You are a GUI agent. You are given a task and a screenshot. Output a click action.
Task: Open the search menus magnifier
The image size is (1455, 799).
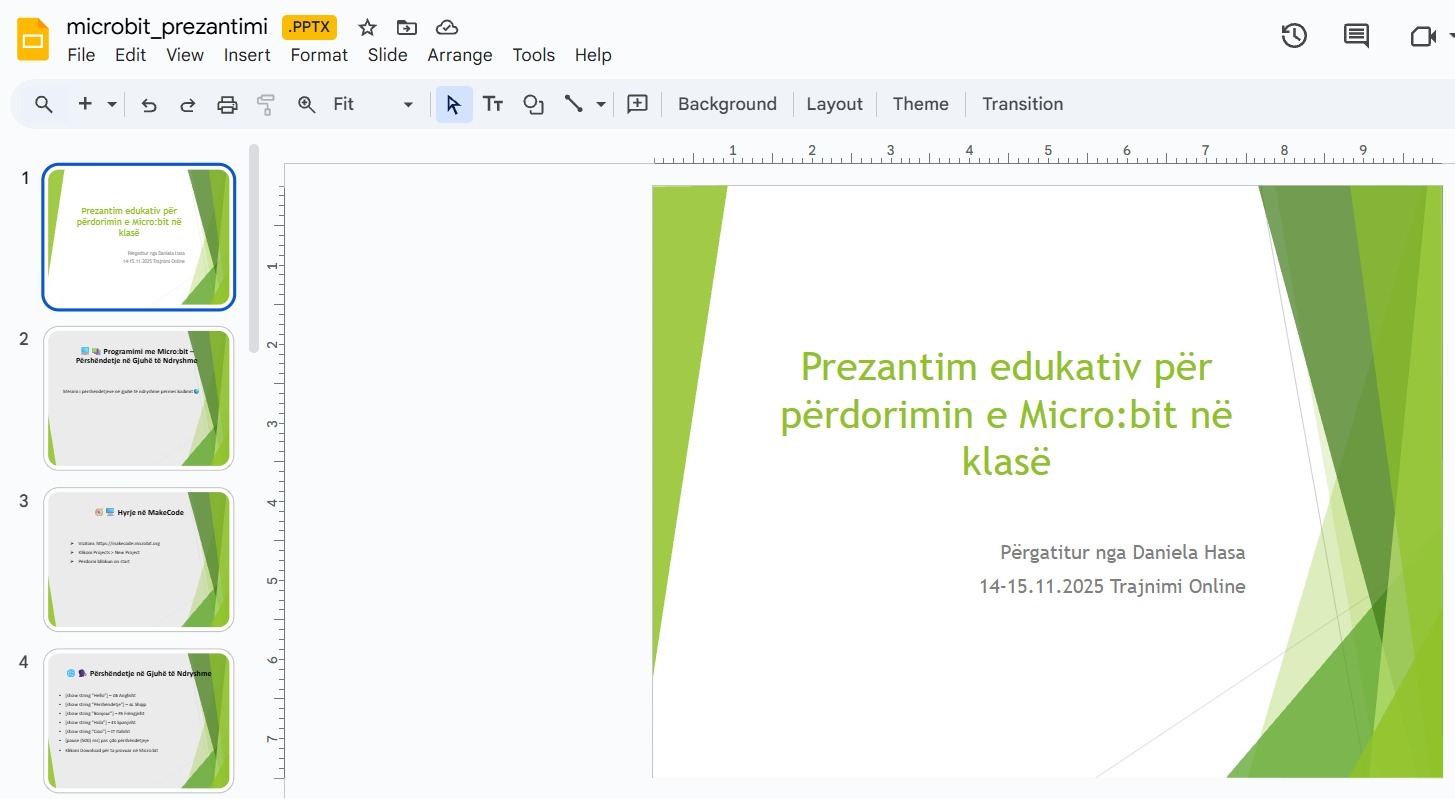tap(43, 104)
